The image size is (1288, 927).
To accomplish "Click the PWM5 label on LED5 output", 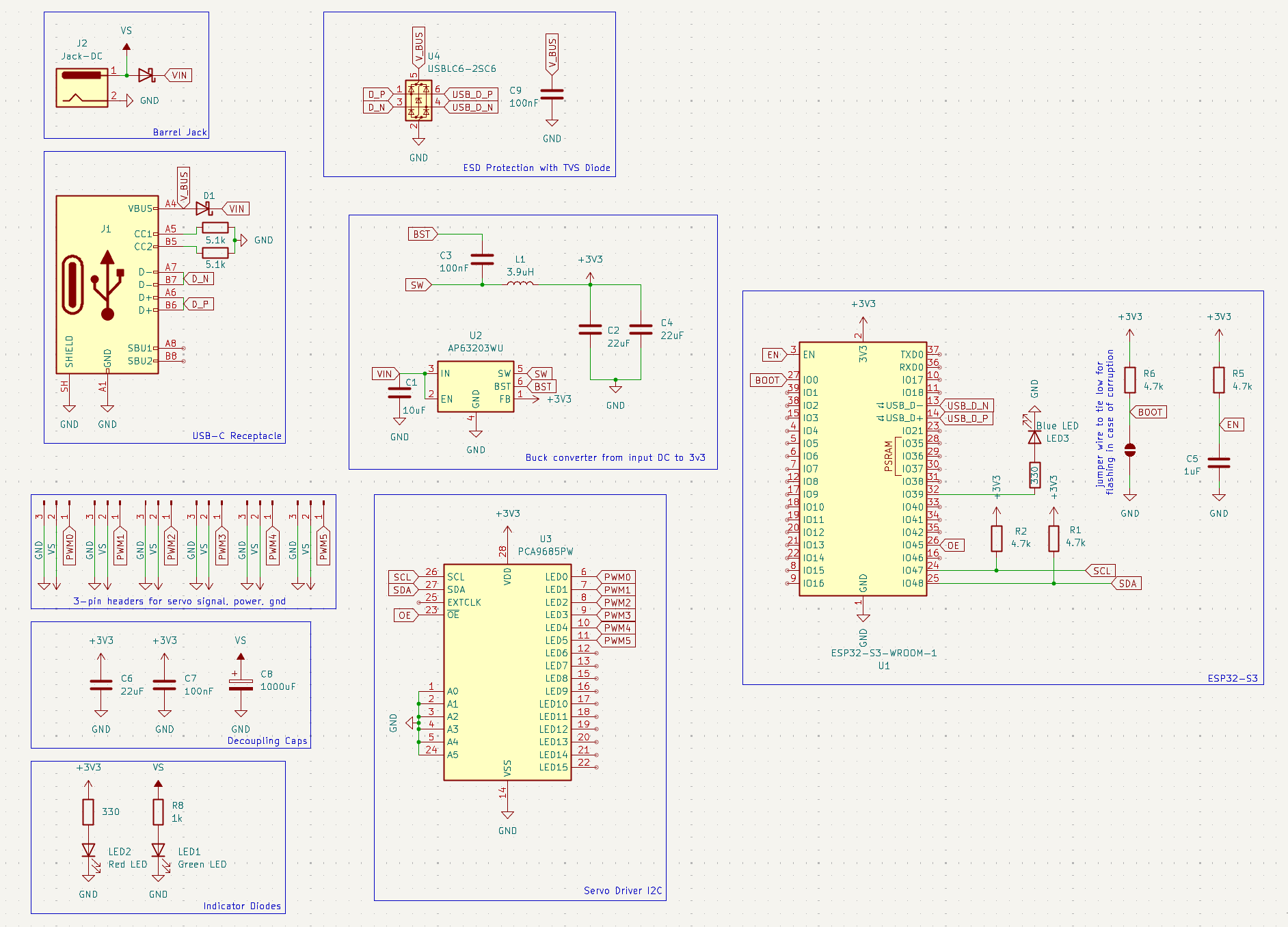I will (x=616, y=641).
